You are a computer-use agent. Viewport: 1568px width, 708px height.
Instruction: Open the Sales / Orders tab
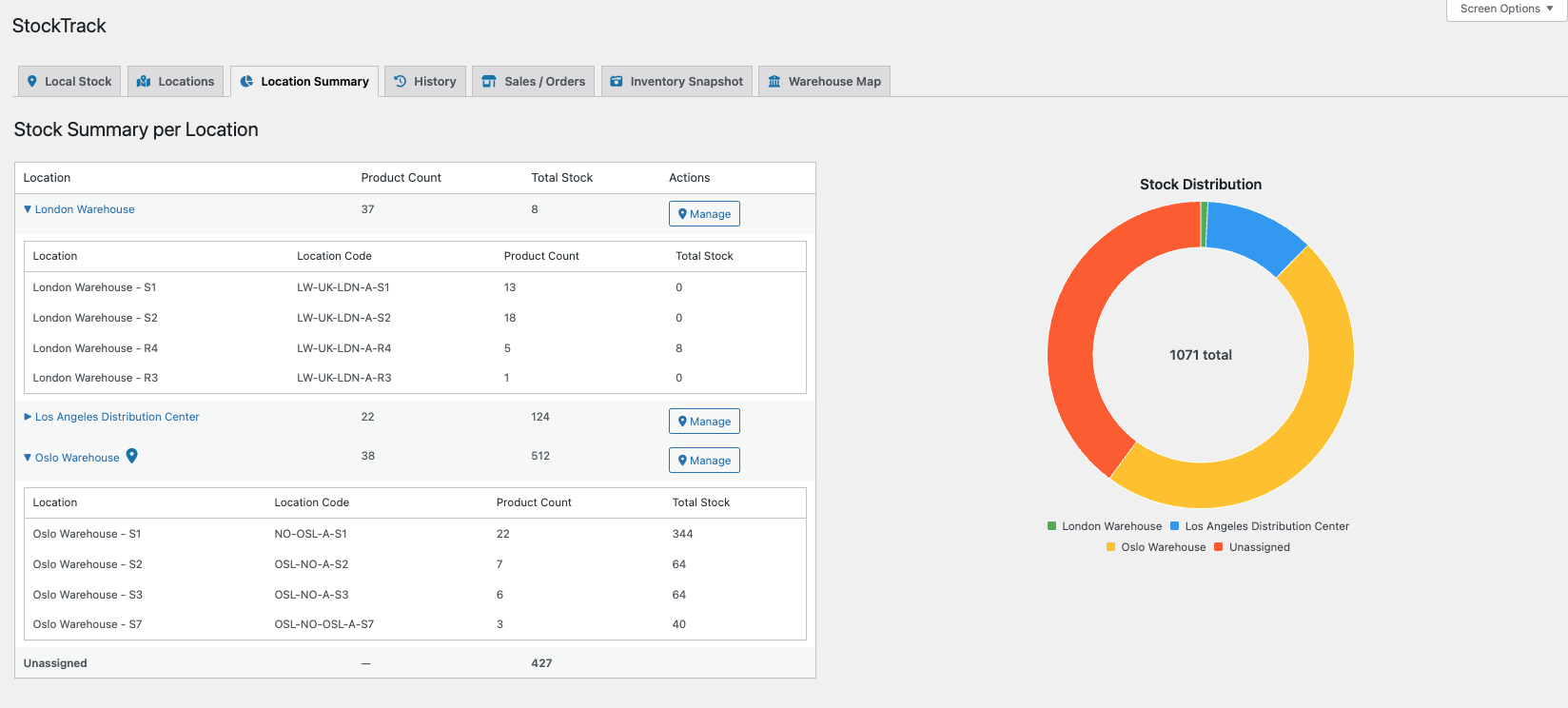[x=544, y=82]
